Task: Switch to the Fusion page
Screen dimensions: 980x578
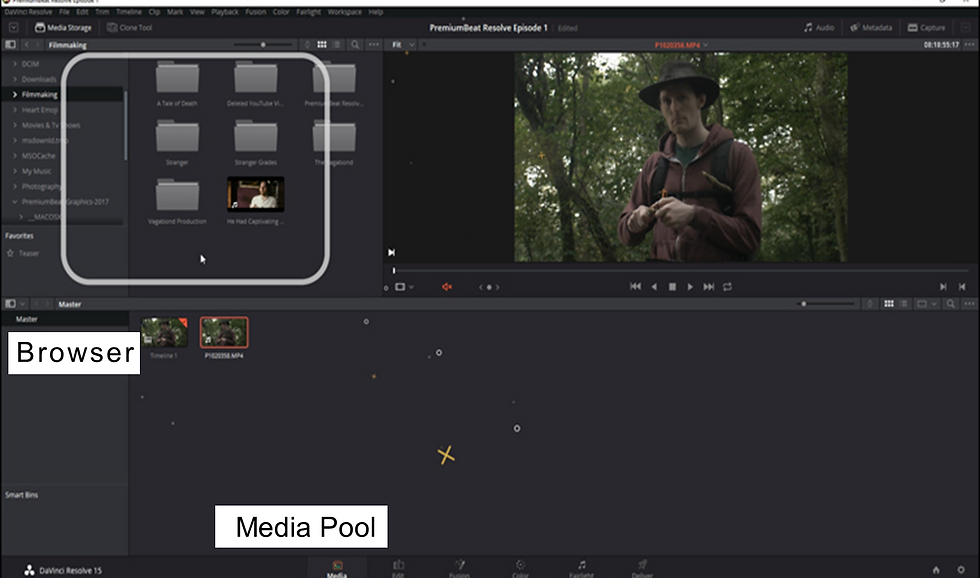Action: pyautogui.click(x=459, y=568)
